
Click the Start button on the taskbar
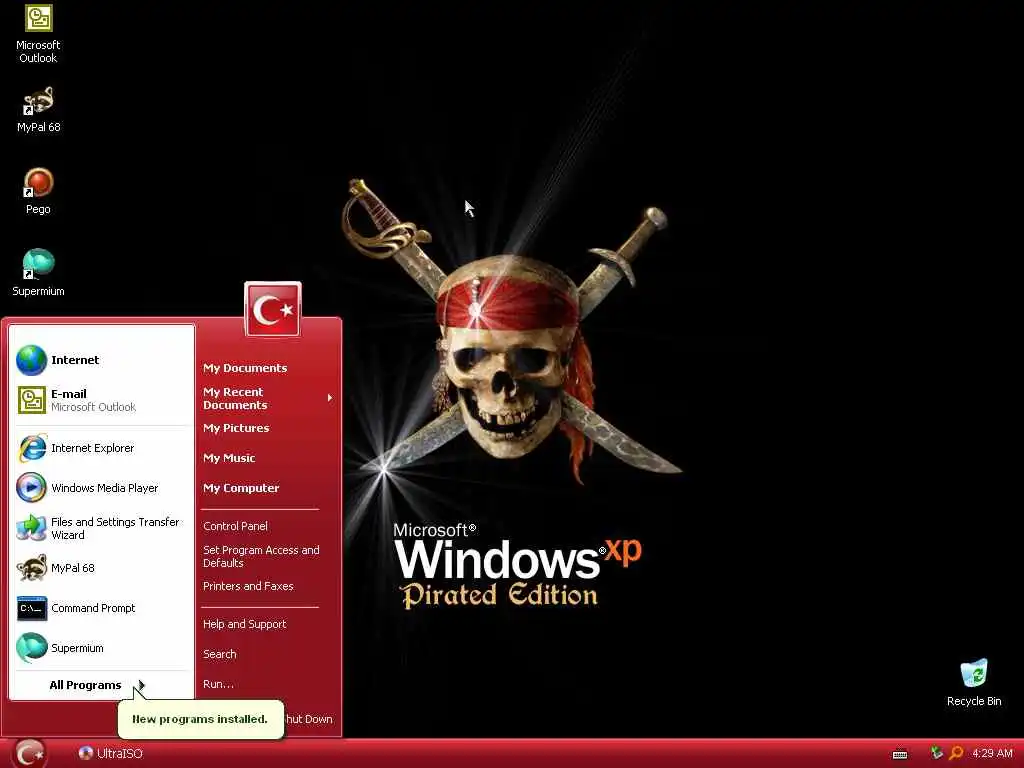[29, 754]
